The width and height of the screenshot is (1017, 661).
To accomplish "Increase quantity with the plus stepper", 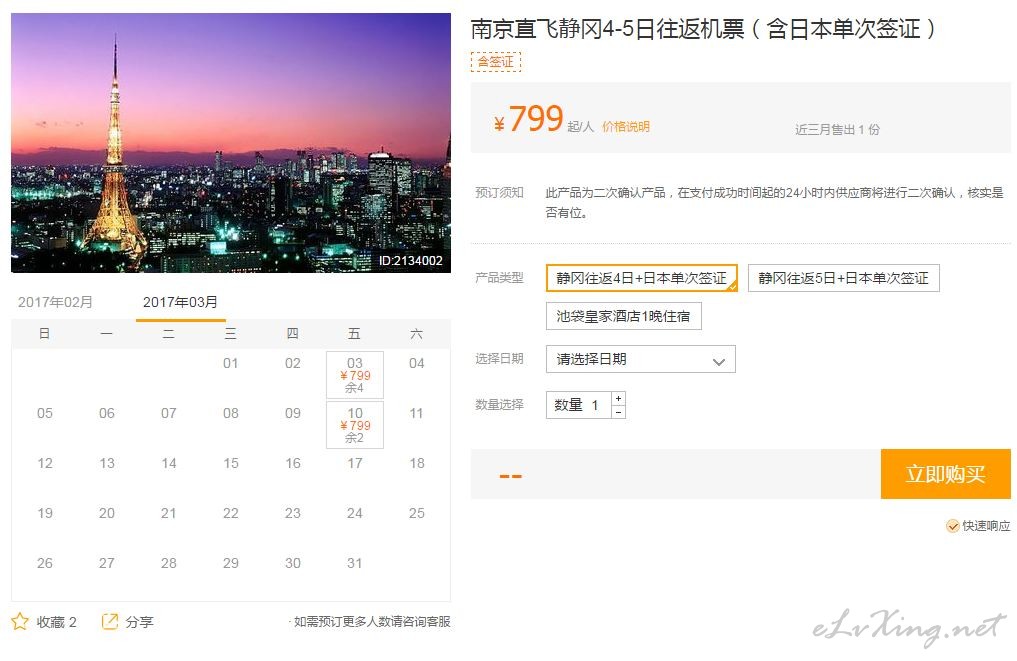I will 618,398.
